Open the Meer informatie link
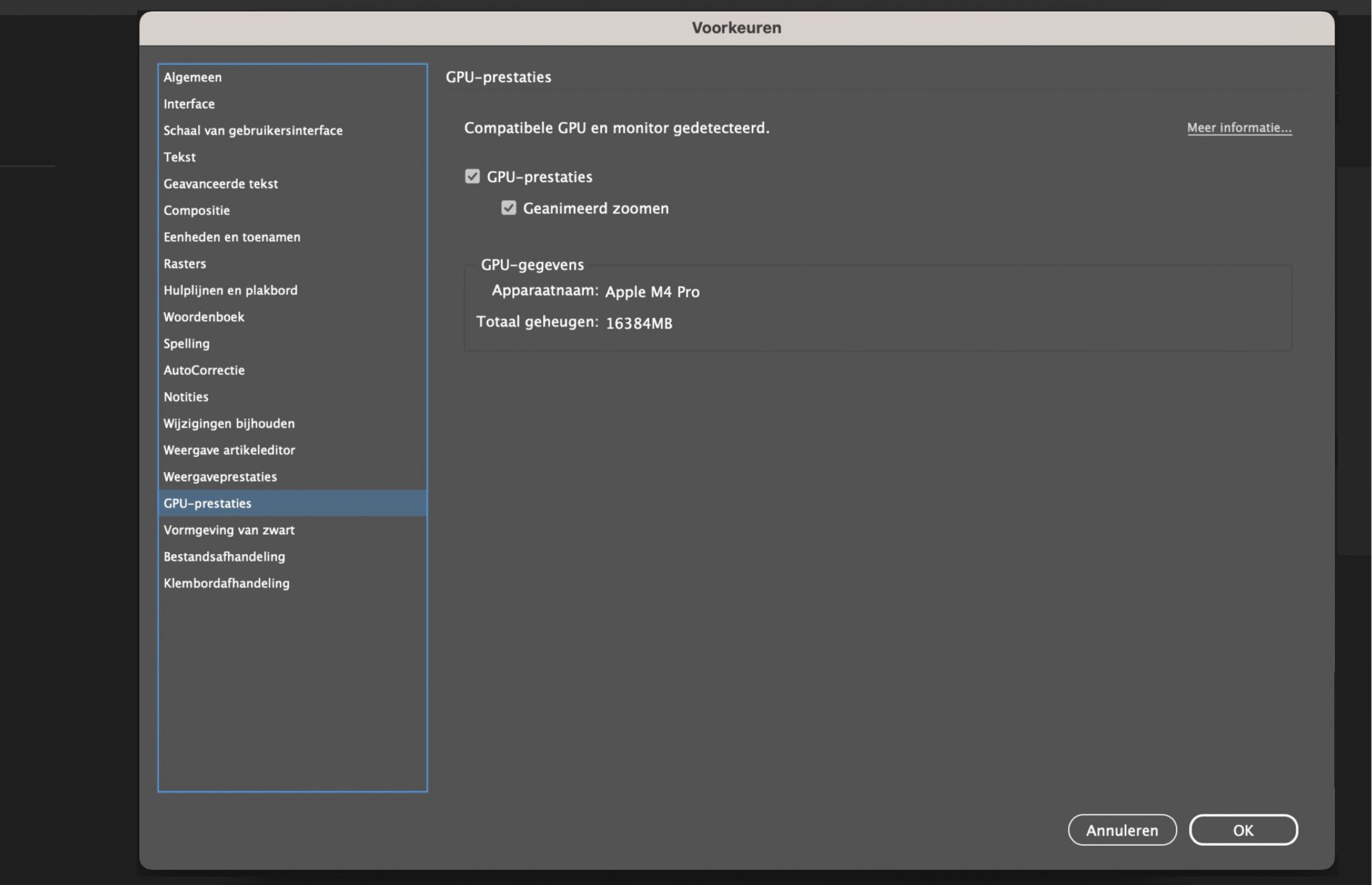This screenshot has width=1372, height=885. point(1239,128)
